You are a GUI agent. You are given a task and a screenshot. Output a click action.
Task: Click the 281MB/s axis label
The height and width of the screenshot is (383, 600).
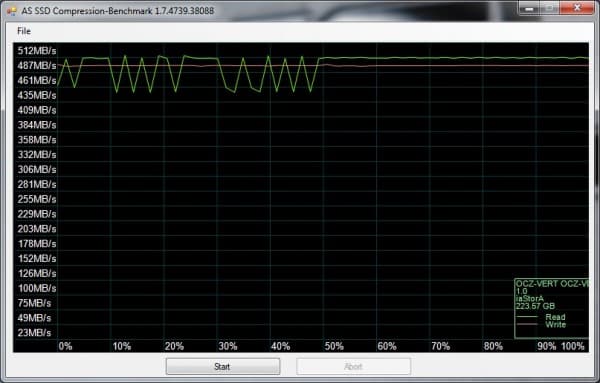click(37, 184)
